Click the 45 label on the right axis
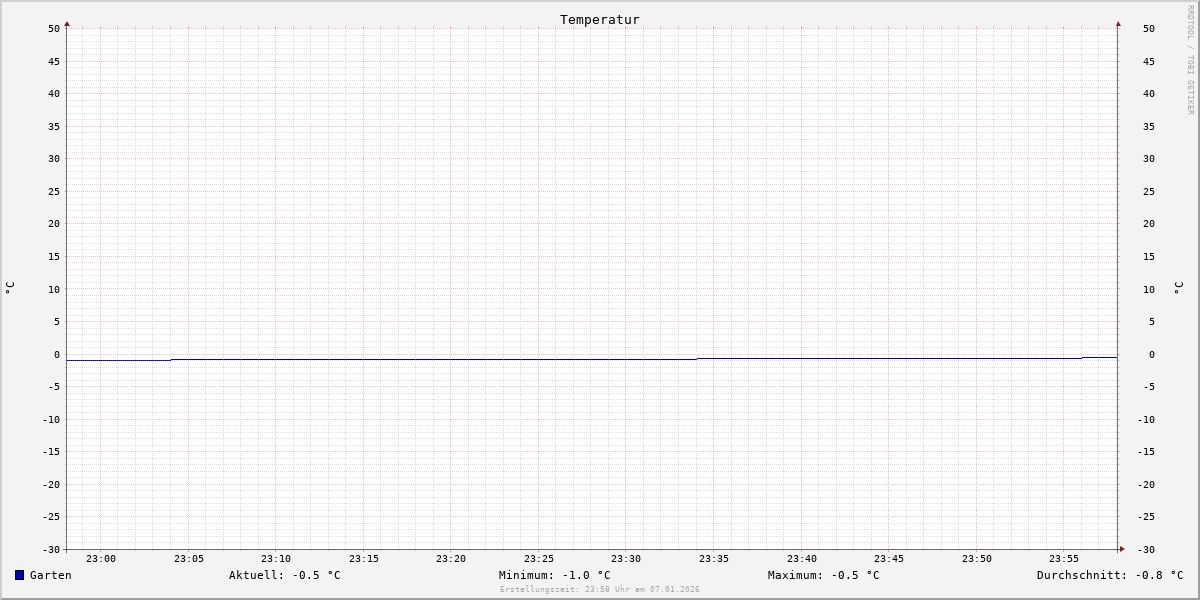Viewport: 1200px width, 600px height. coord(1148,61)
